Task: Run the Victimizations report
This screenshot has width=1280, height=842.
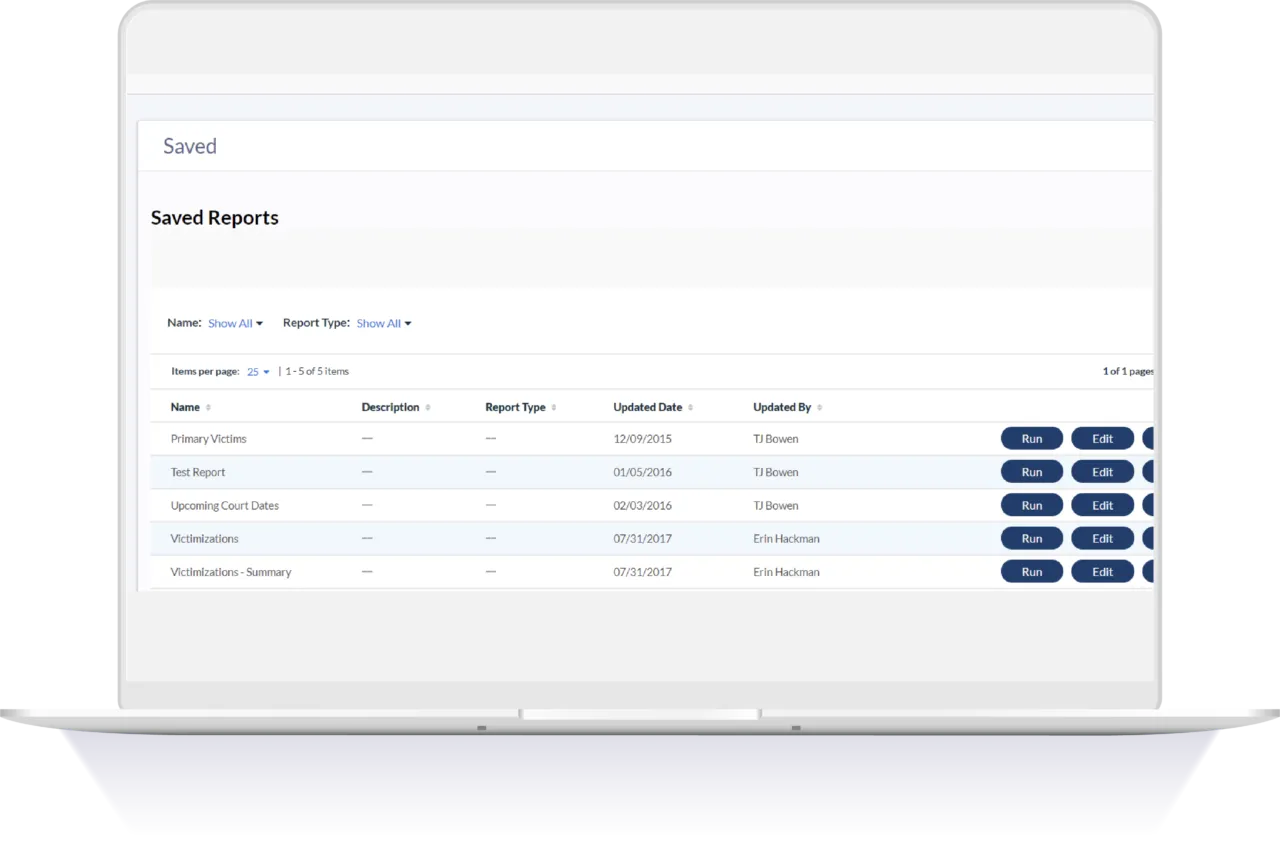Action: (x=1032, y=539)
